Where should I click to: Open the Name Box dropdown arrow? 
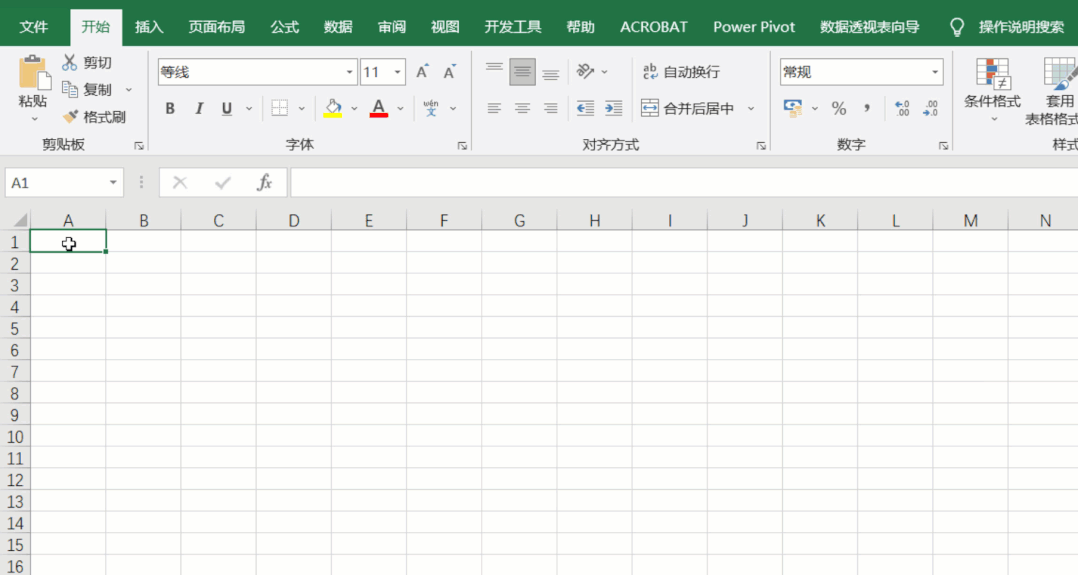[x=113, y=182]
